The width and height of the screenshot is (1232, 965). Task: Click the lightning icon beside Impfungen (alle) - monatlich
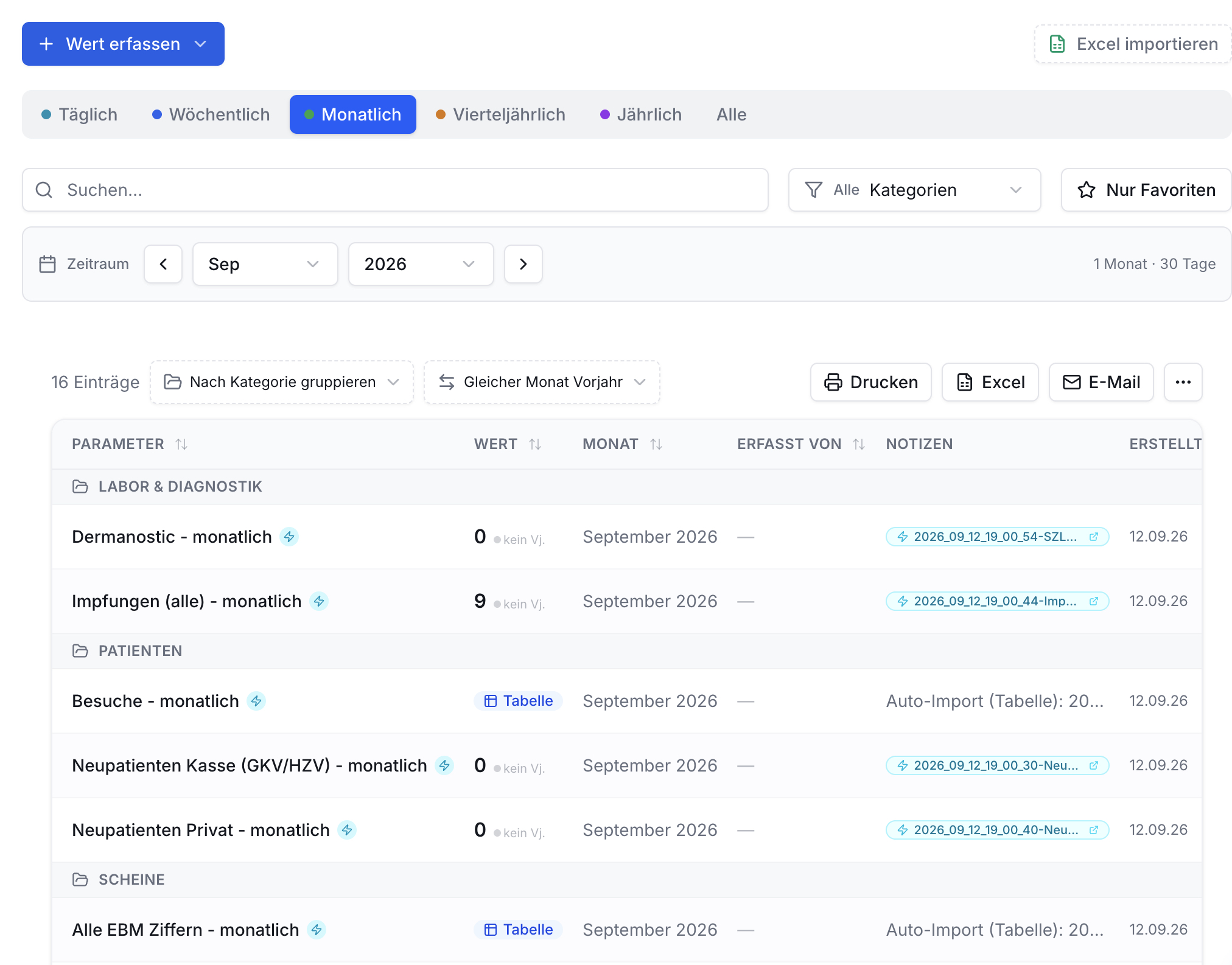[319, 601]
